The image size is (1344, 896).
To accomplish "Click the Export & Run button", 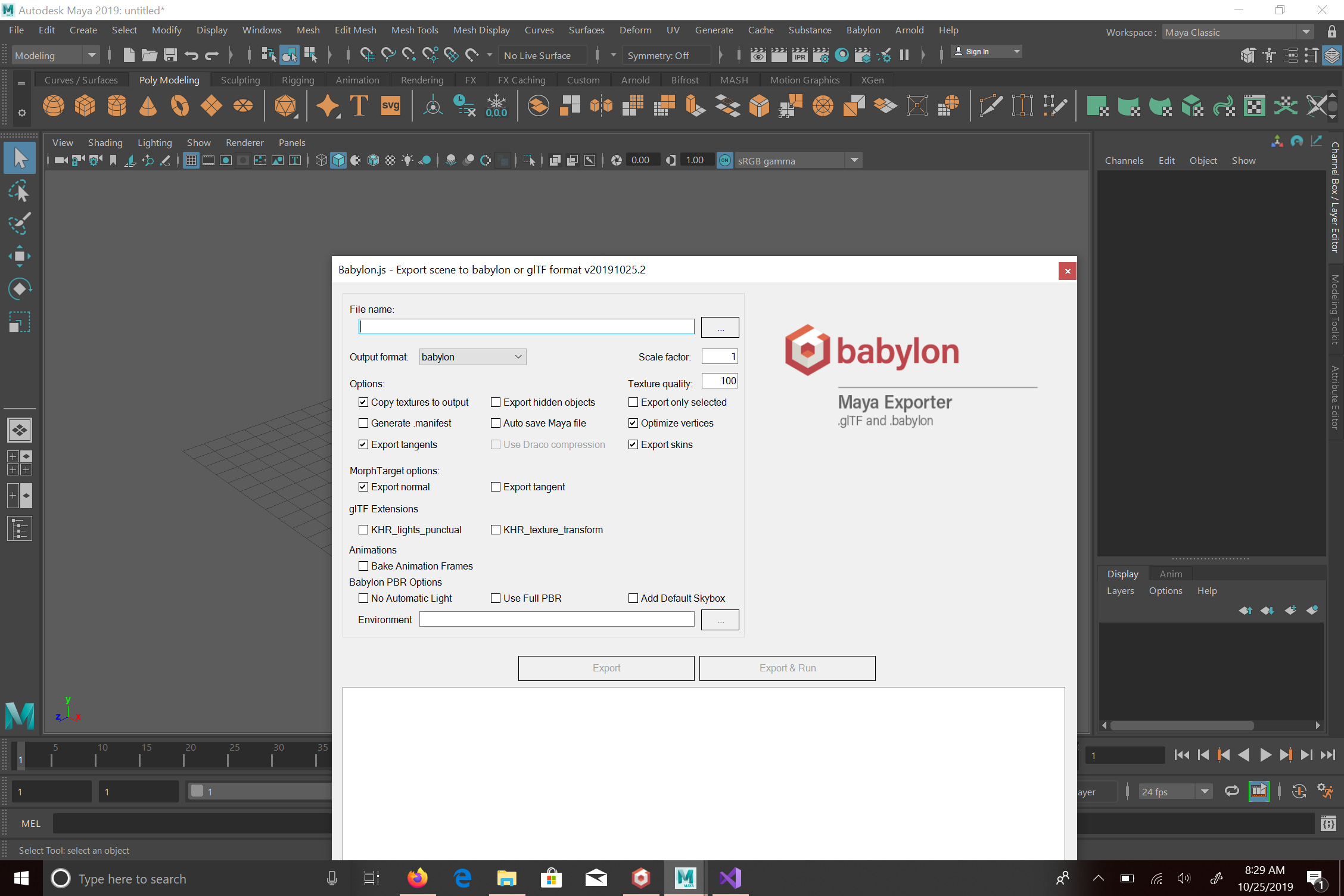I will click(787, 668).
